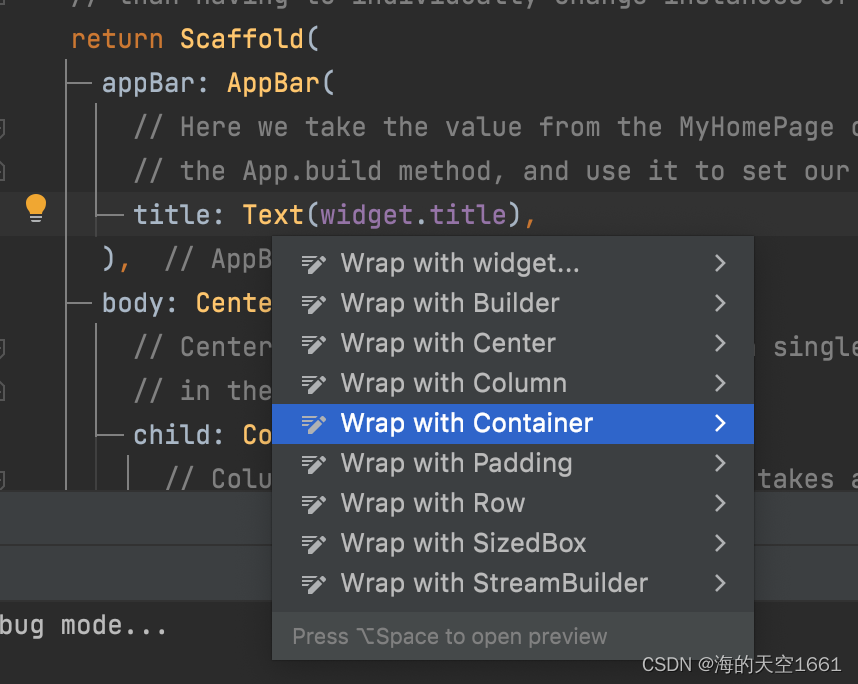This screenshot has height=684, width=858.
Task: Choose Wrap with Padding from menu
Action: [456, 463]
